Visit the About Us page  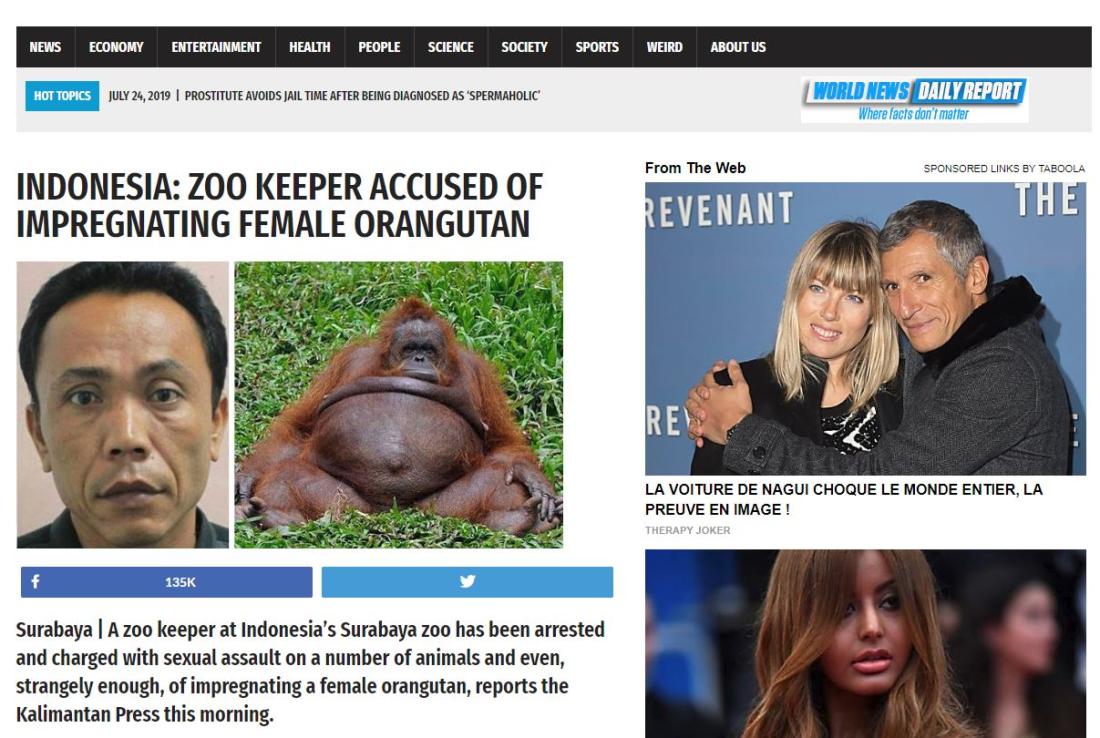pyautogui.click(x=738, y=47)
